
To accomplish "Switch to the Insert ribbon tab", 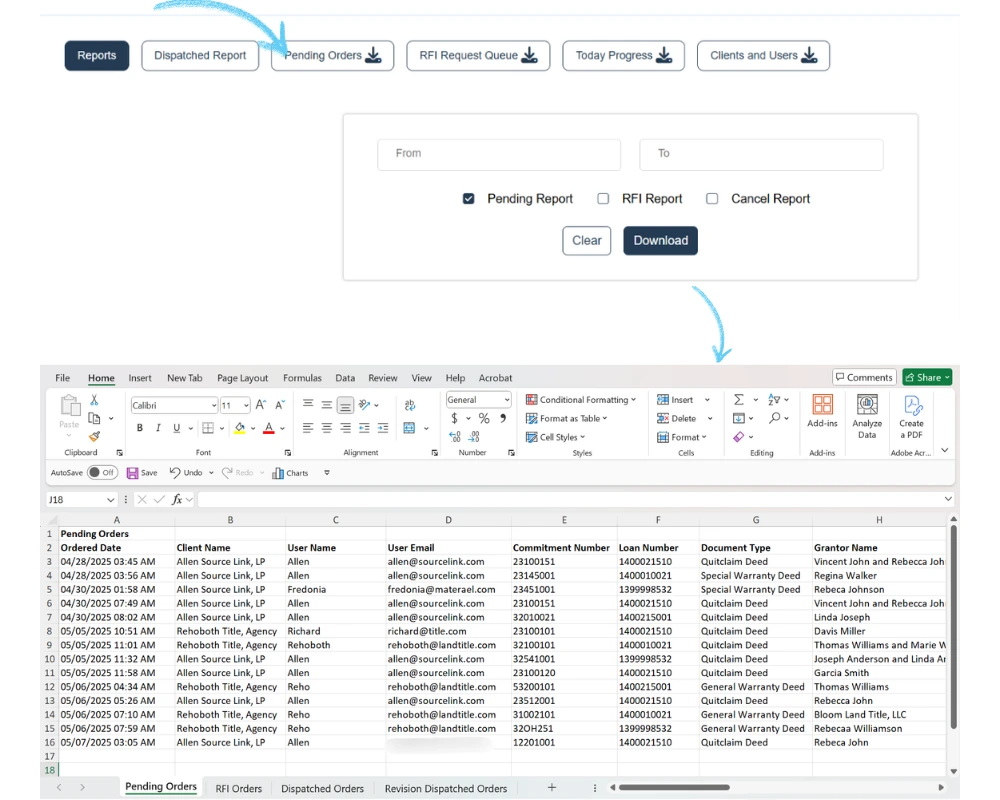I will point(140,378).
